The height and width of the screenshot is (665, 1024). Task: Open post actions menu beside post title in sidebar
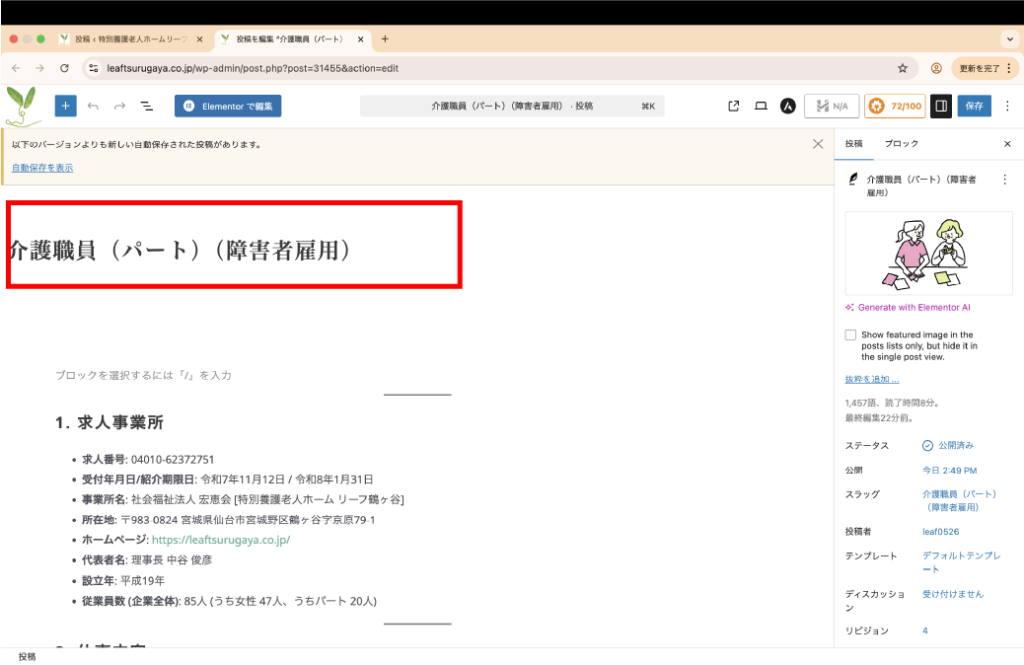pyautogui.click(x=1005, y=179)
